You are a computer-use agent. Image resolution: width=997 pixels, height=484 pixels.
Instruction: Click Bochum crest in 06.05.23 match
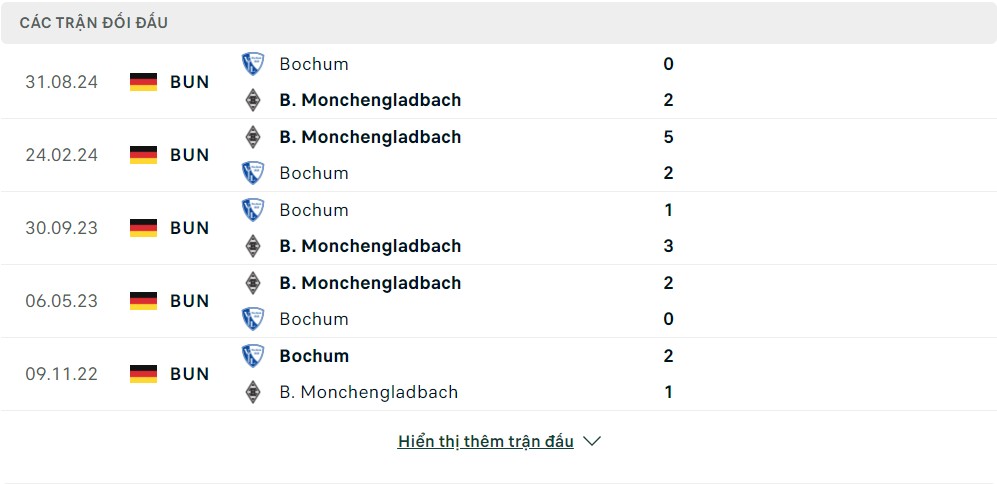(253, 319)
